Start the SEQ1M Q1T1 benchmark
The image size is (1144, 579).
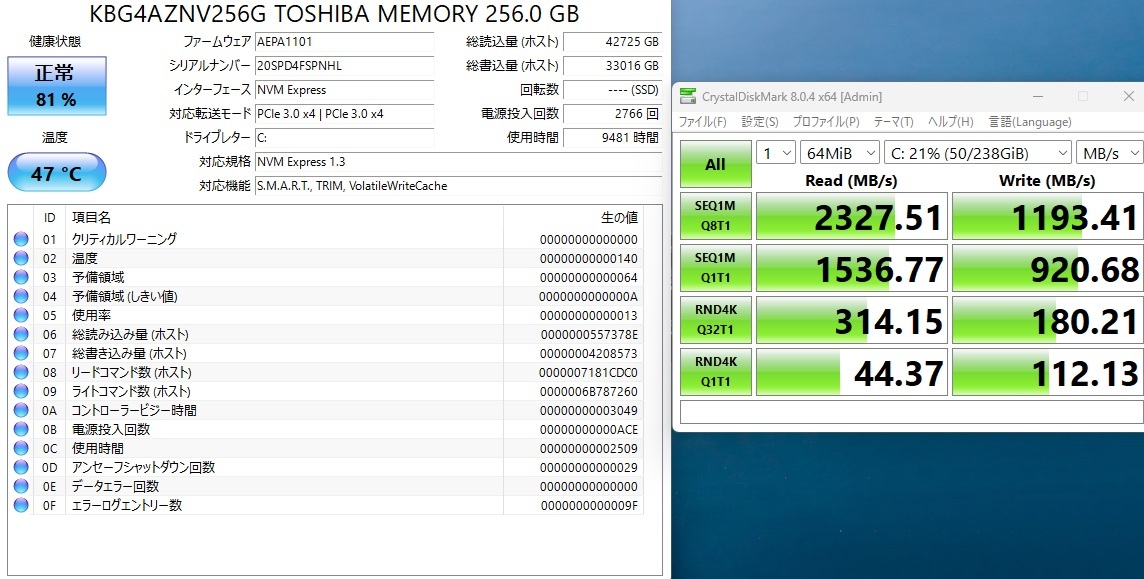tap(716, 268)
